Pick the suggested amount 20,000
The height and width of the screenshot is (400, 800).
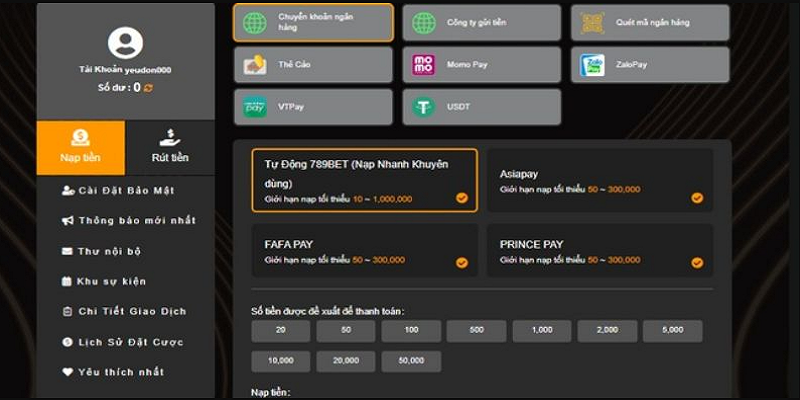346,361
